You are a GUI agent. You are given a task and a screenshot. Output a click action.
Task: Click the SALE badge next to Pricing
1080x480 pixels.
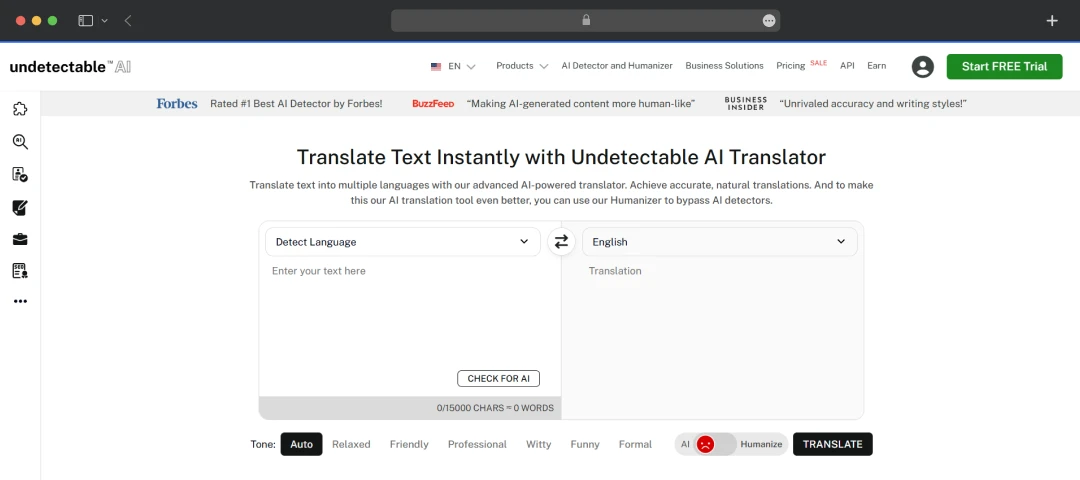[x=818, y=63]
